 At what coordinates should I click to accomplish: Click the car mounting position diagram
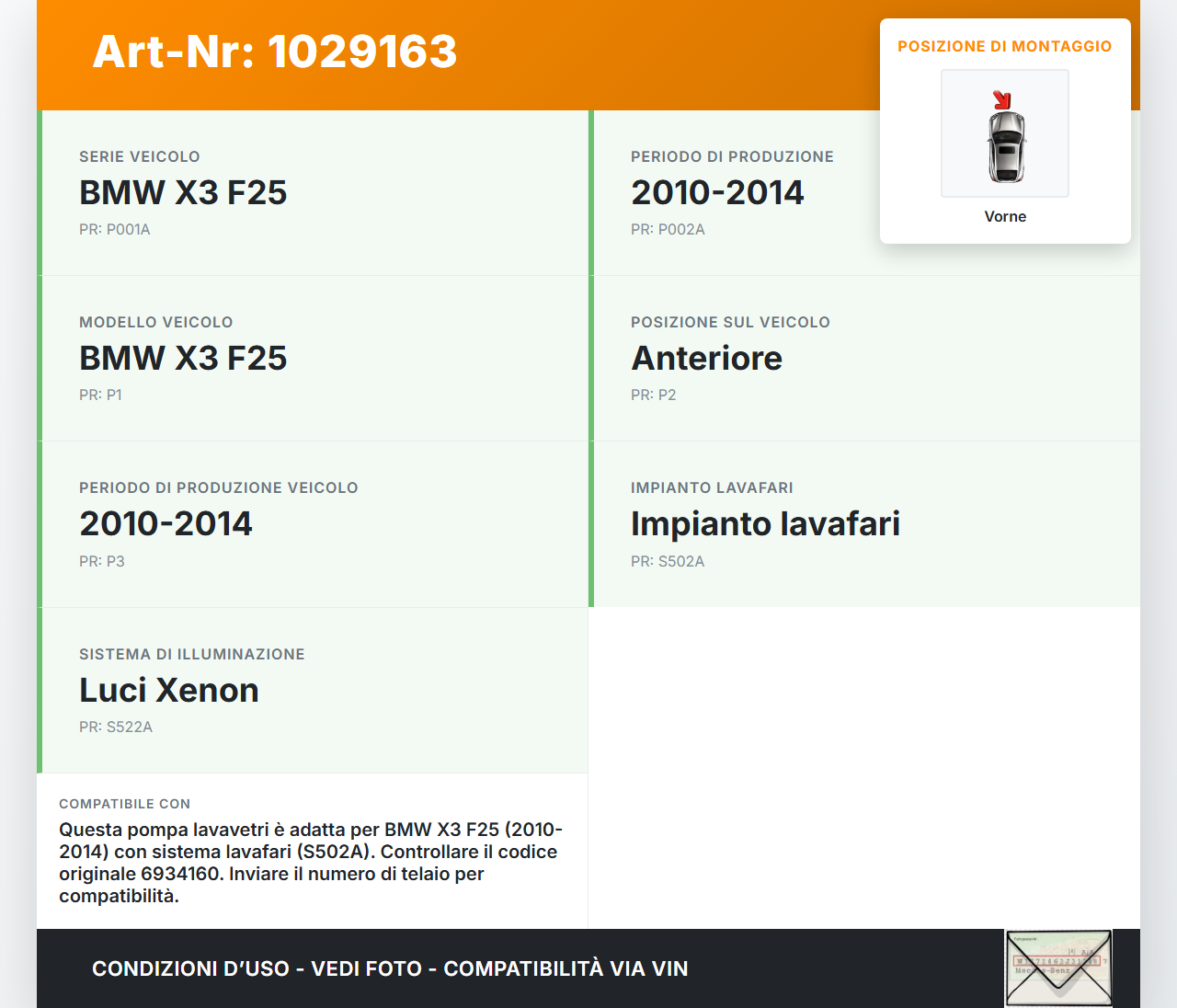(x=1004, y=133)
